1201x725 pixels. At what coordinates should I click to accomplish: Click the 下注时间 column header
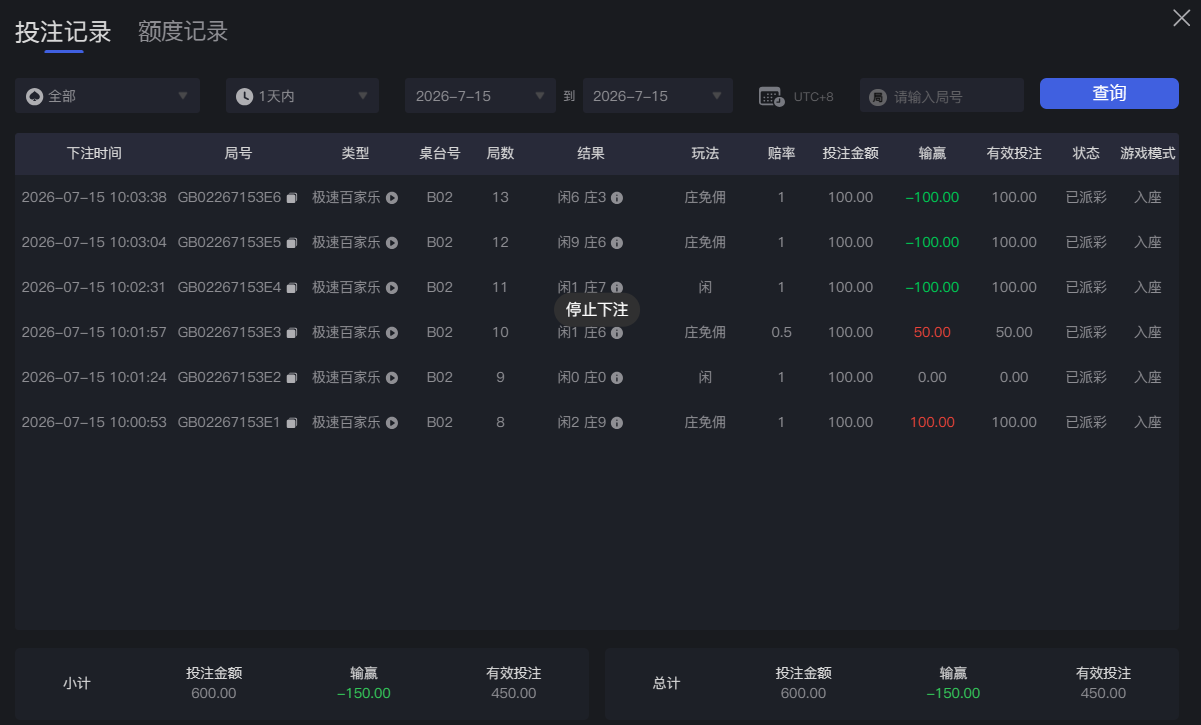coord(94,154)
